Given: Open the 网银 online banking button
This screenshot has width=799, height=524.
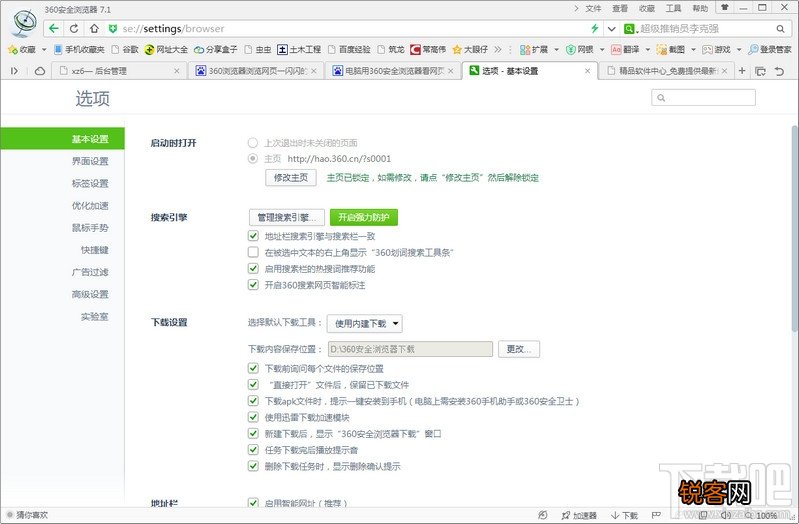Looking at the screenshot, I should (580, 49).
